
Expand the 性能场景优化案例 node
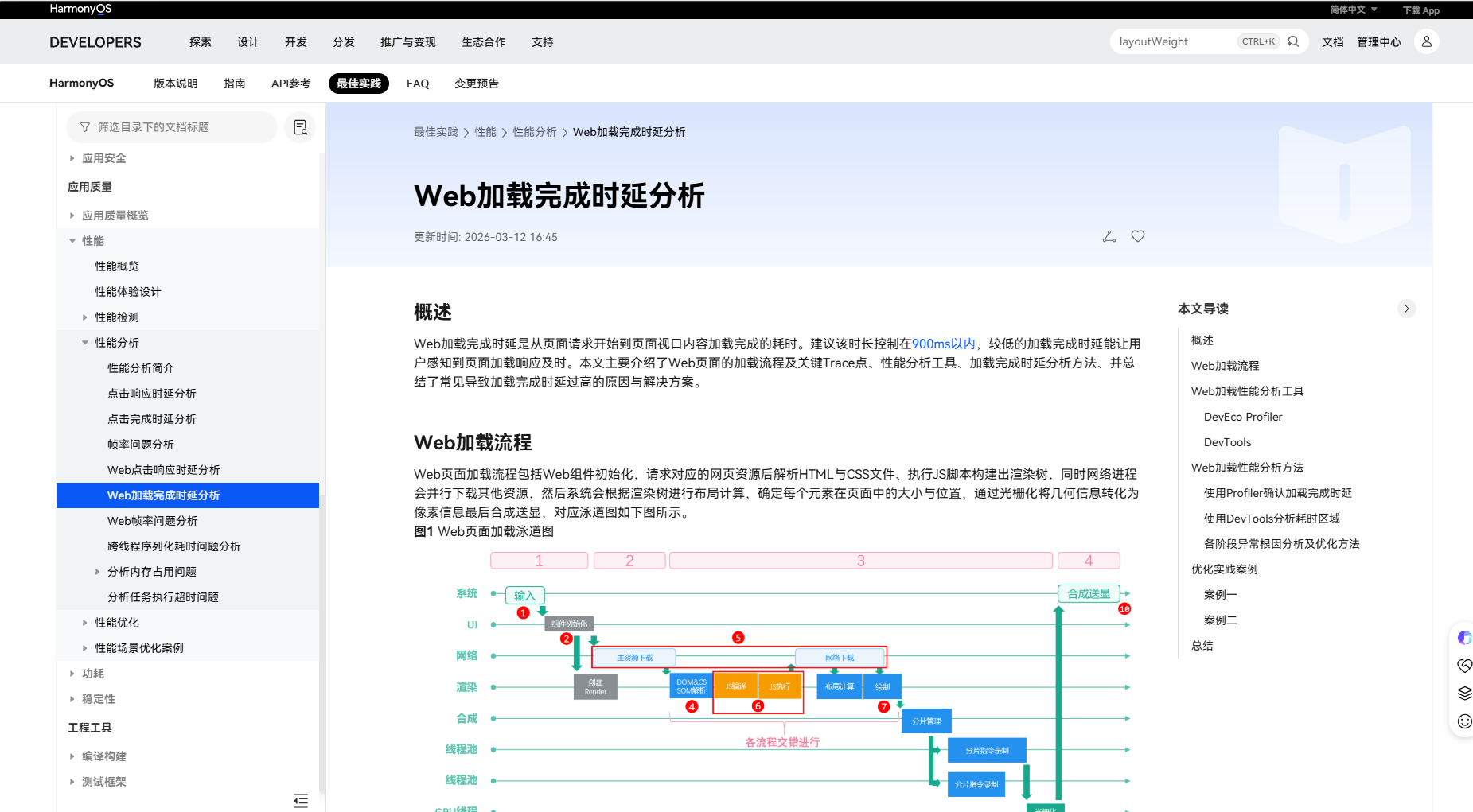pyautogui.click(x=85, y=648)
